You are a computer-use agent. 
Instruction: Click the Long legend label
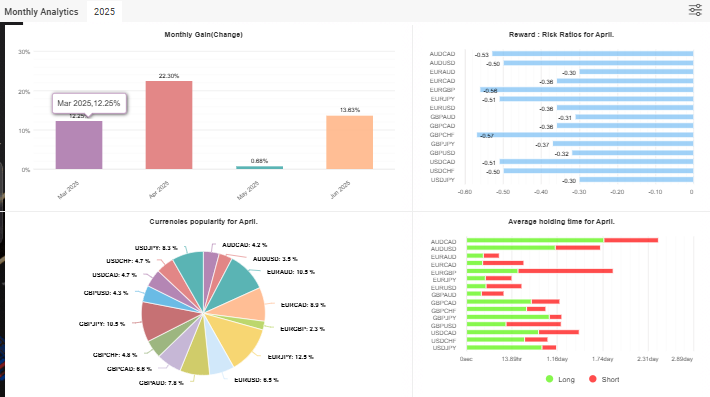(566, 379)
